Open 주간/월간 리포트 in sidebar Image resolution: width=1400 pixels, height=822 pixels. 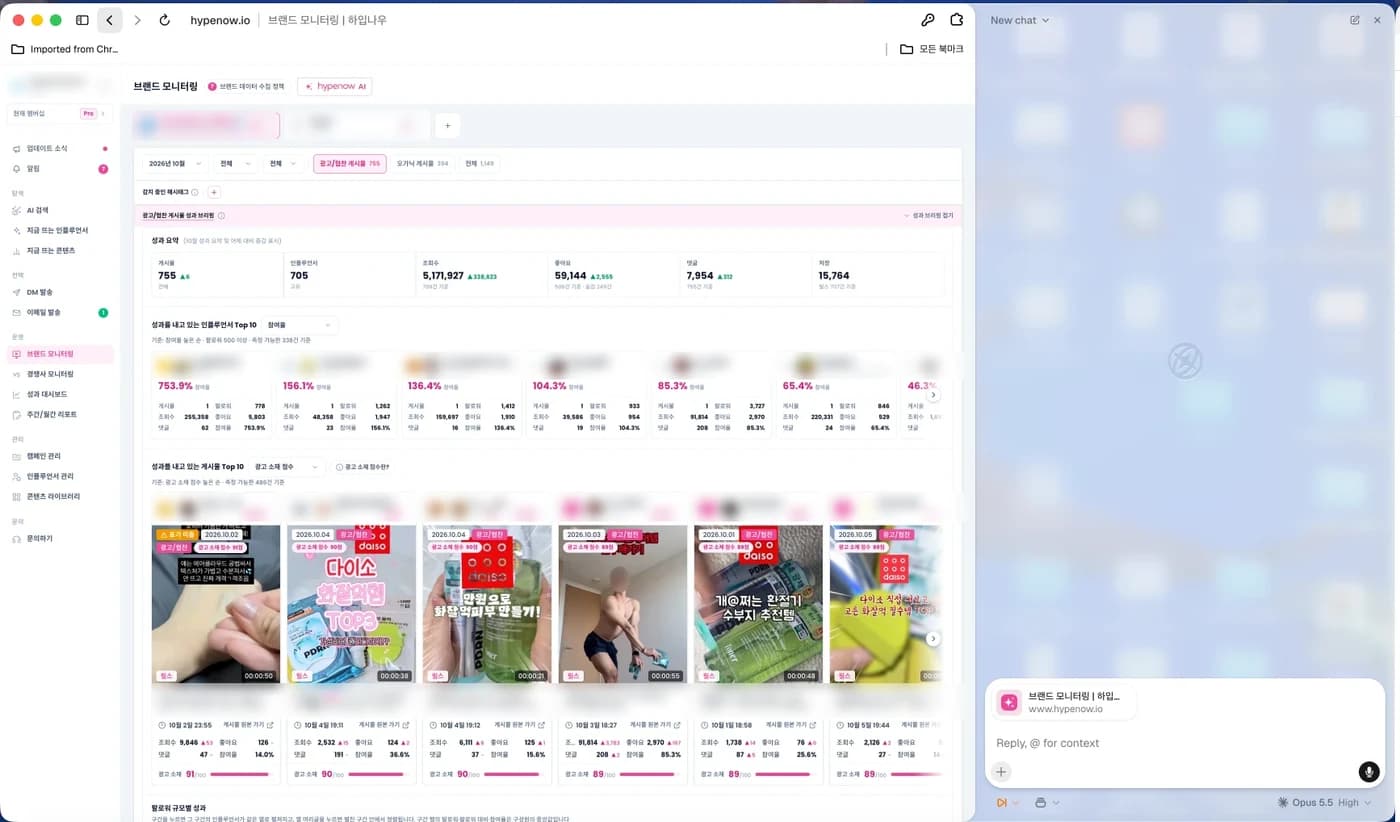[x=60, y=414]
